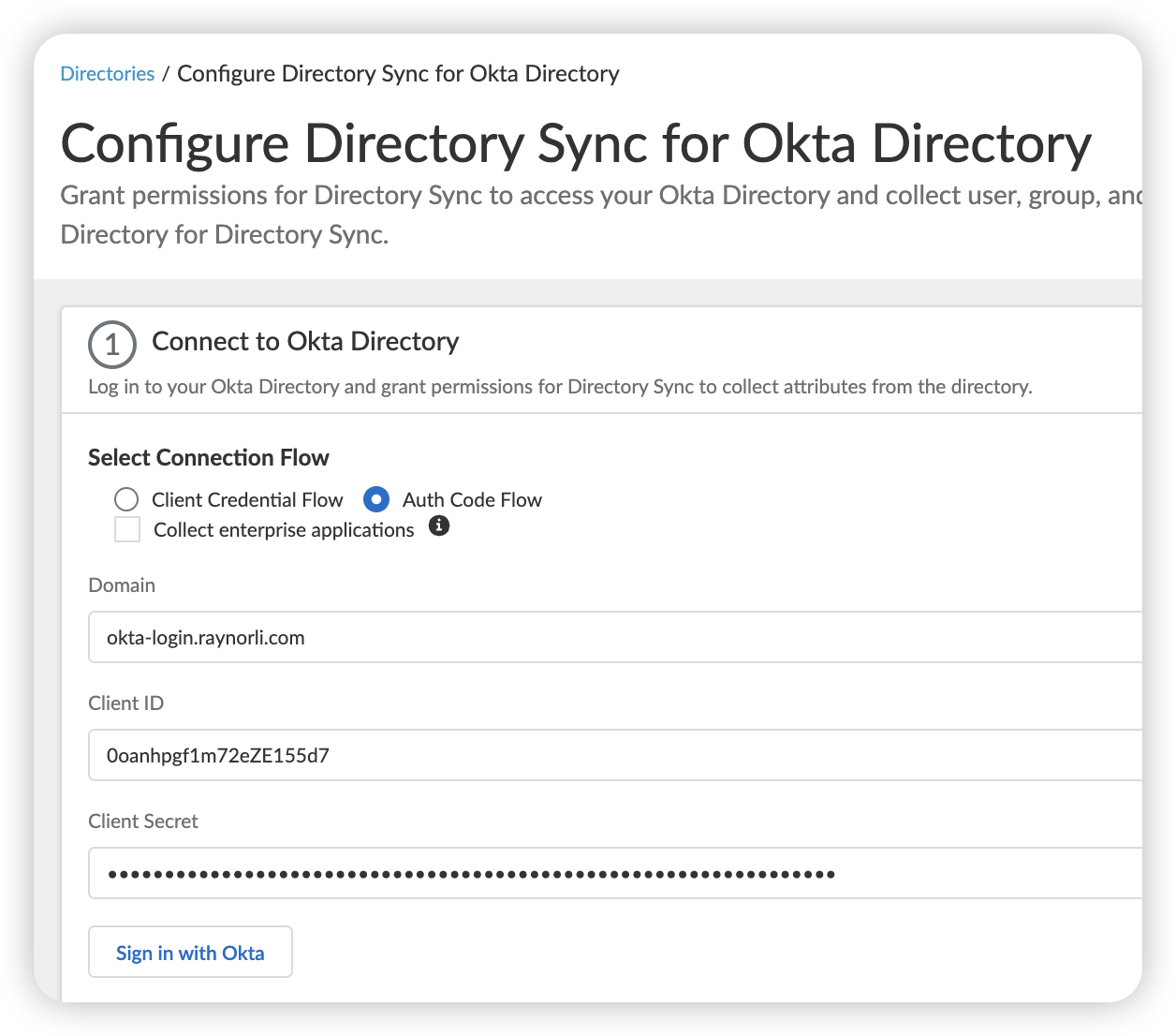Click the Grant permissions for Directory Sync subtitle
This screenshot has height=1036, width=1176.
[x=601, y=215]
